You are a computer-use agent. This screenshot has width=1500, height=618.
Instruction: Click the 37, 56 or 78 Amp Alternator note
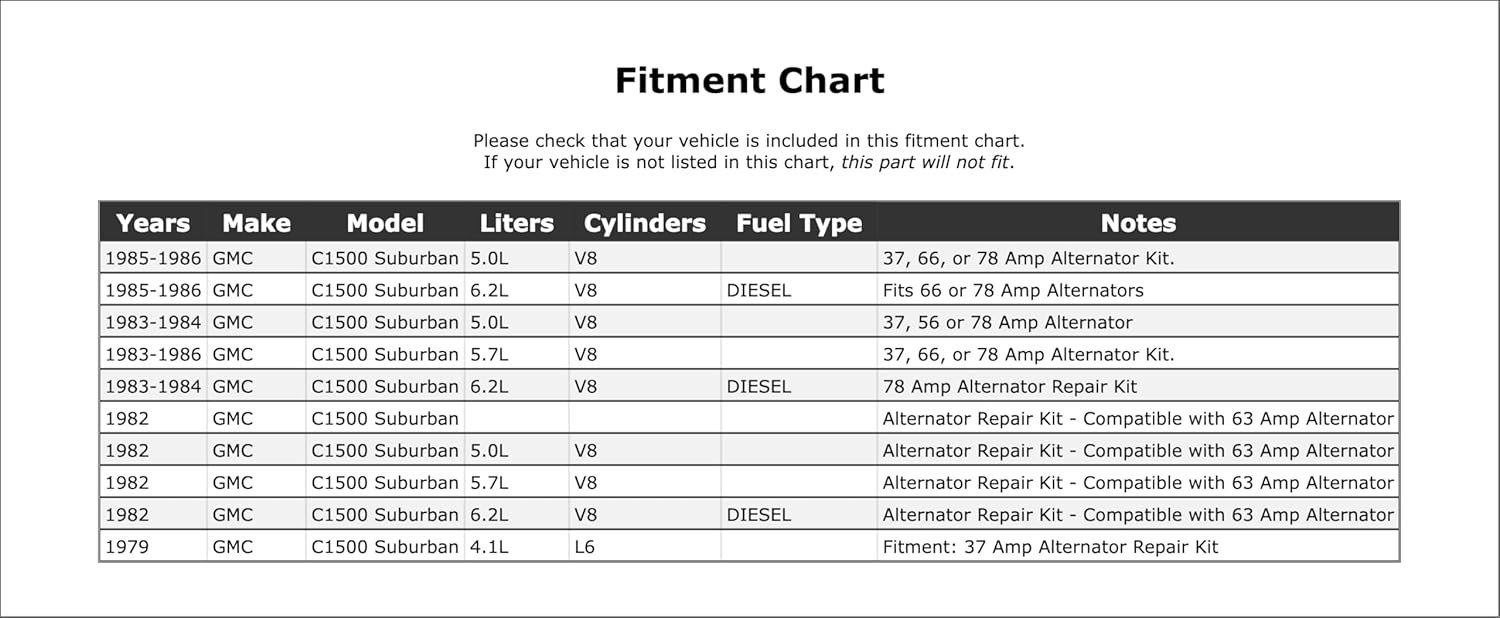[x=1008, y=322]
